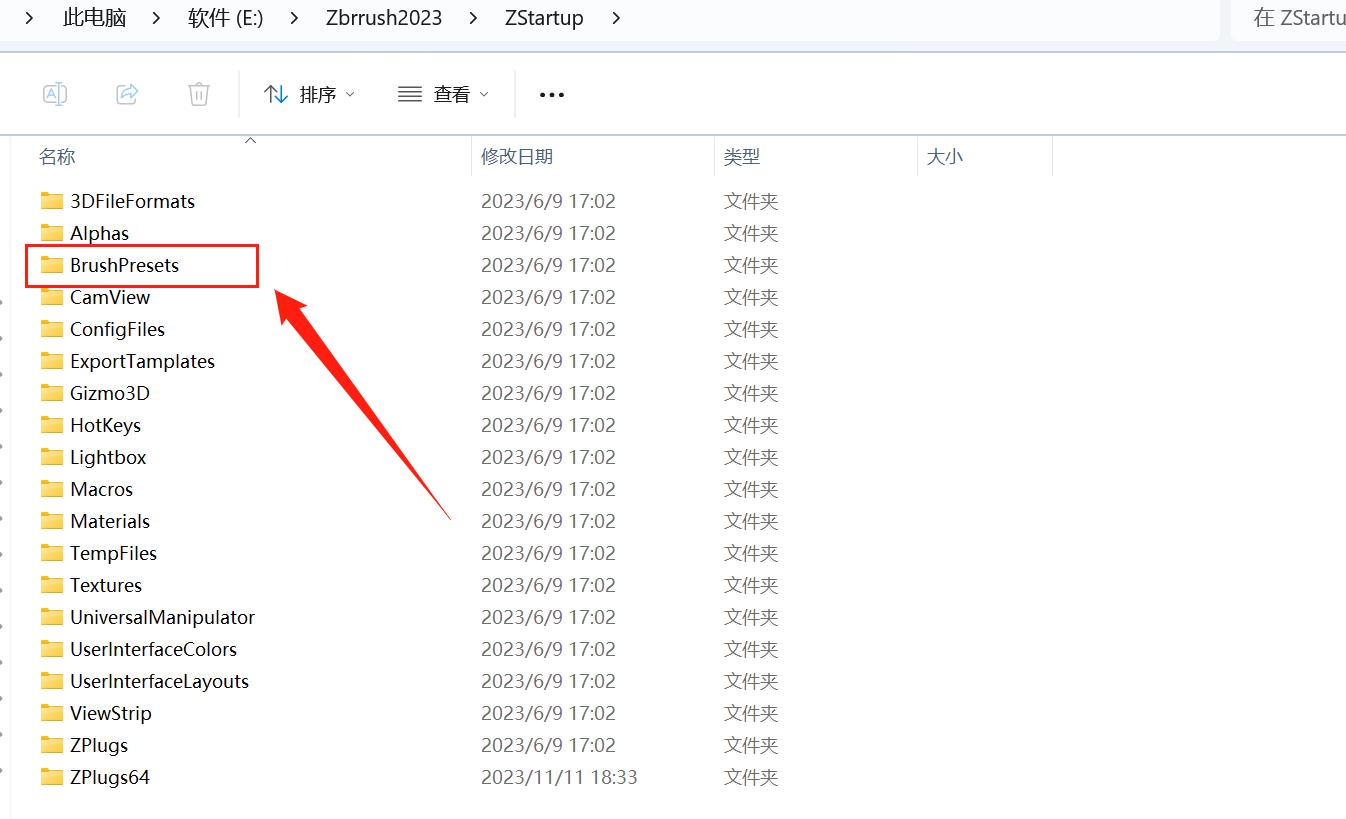Click 软件 (E:) breadcrumb
1346x819 pixels.
(226, 18)
